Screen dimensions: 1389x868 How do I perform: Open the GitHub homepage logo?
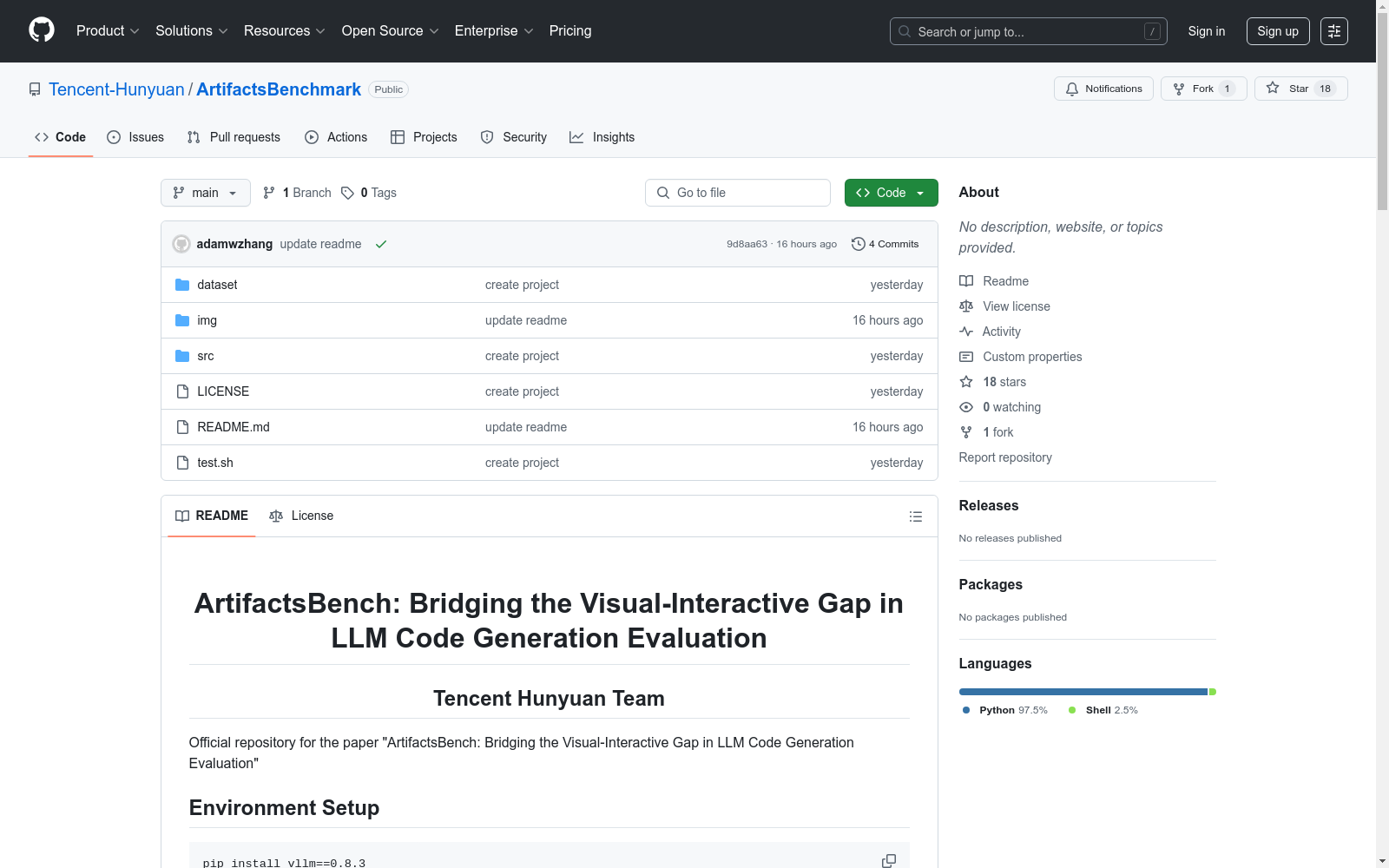42,30
